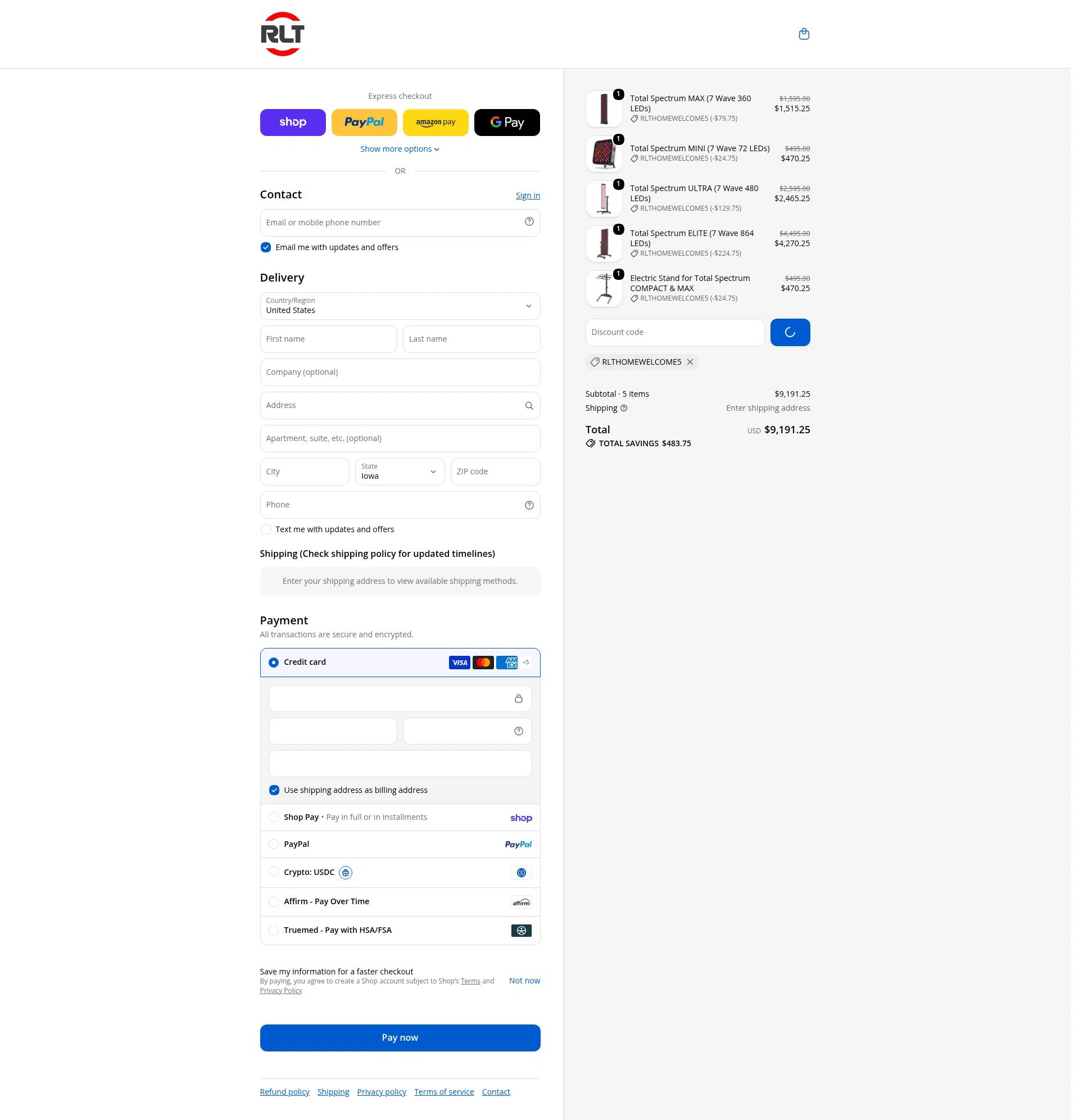Screen dimensions: 1079x1120
Task: Click the Discount code input field
Action: 674,333
